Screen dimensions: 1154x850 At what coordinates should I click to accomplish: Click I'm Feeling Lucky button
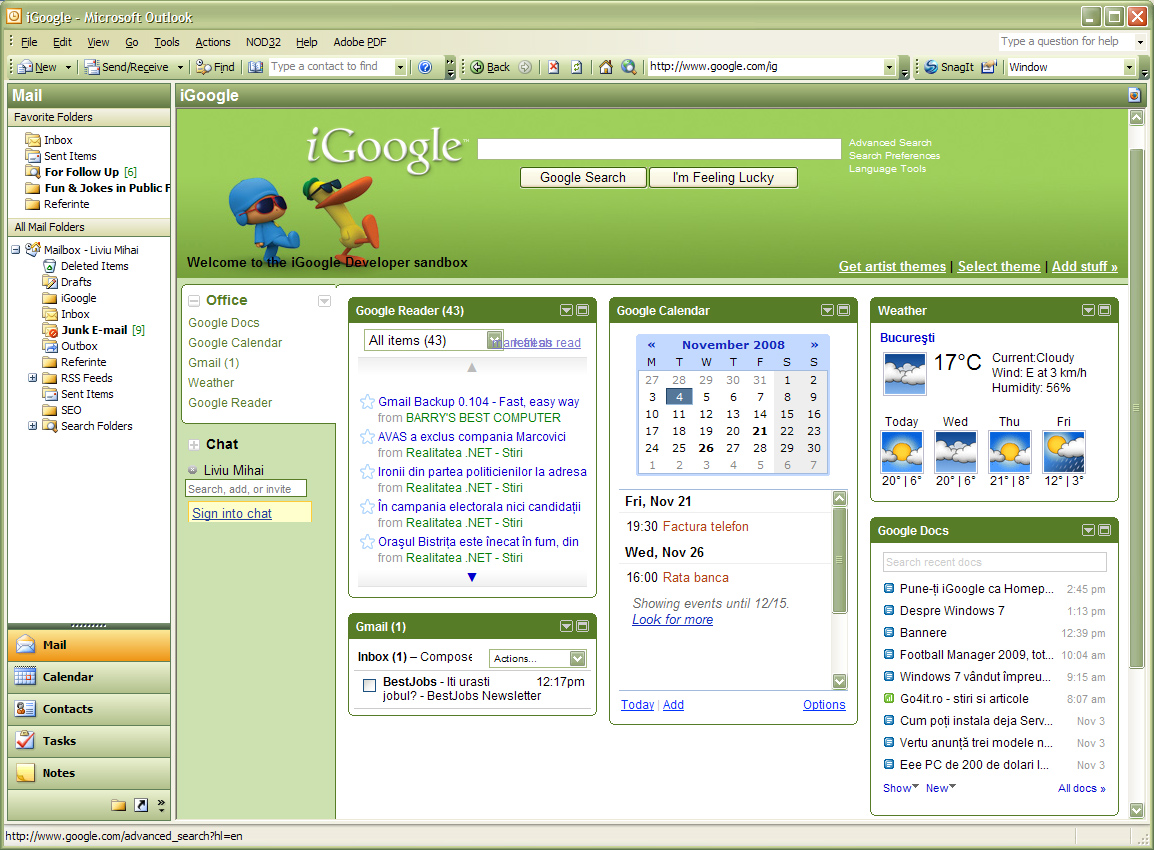(723, 177)
